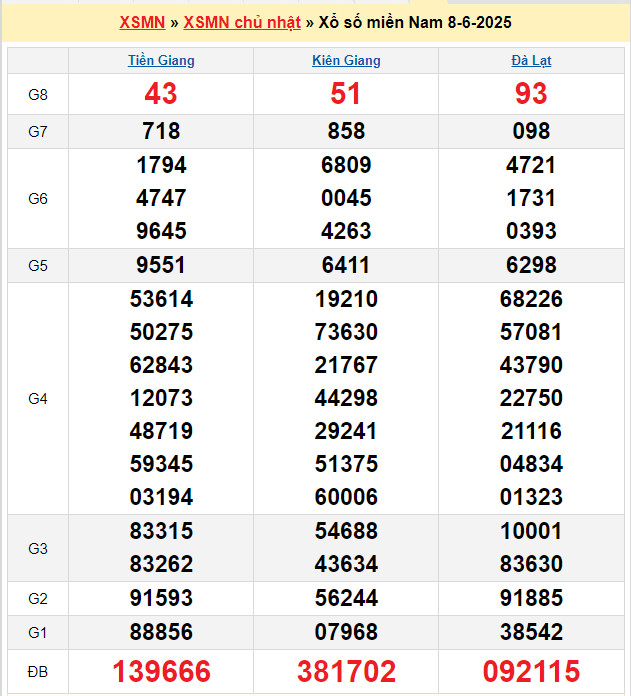Click the G3 number 43634
Image resolution: width=631 pixels, height=696 pixels.
pos(346,564)
